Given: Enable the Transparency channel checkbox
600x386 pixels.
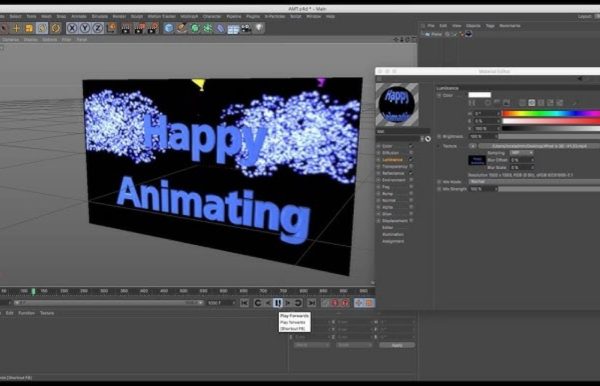Looking at the screenshot, I should pyautogui.click(x=411, y=166).
